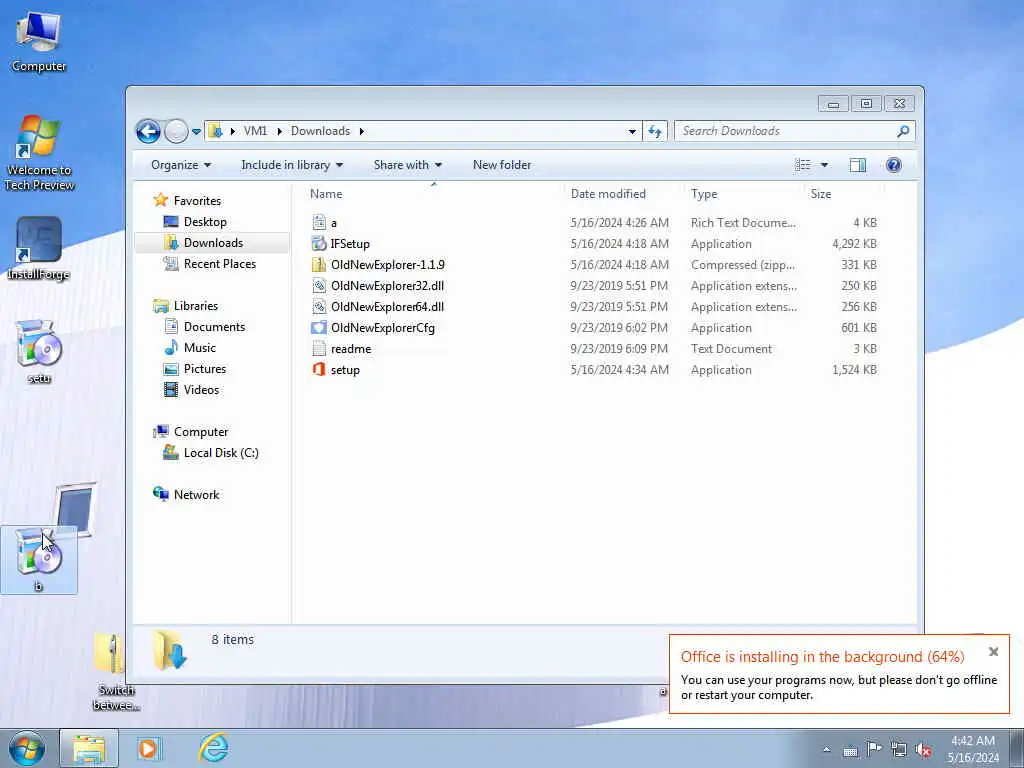Image resolution: width=1024 pixels, height=768 pixels.
Task: Select the OldNewExplorer-1.1.9 zip file icon
Action: pos(319,264)
